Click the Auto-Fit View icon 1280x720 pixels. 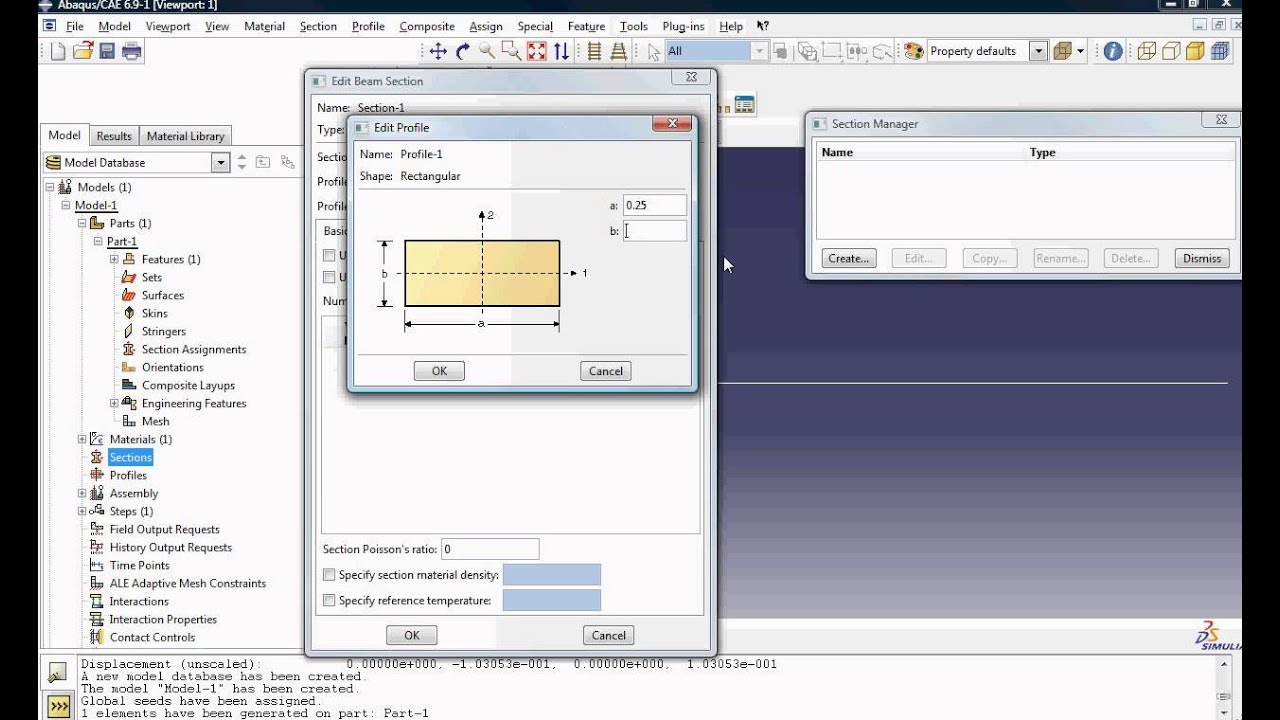coord(537,51)
